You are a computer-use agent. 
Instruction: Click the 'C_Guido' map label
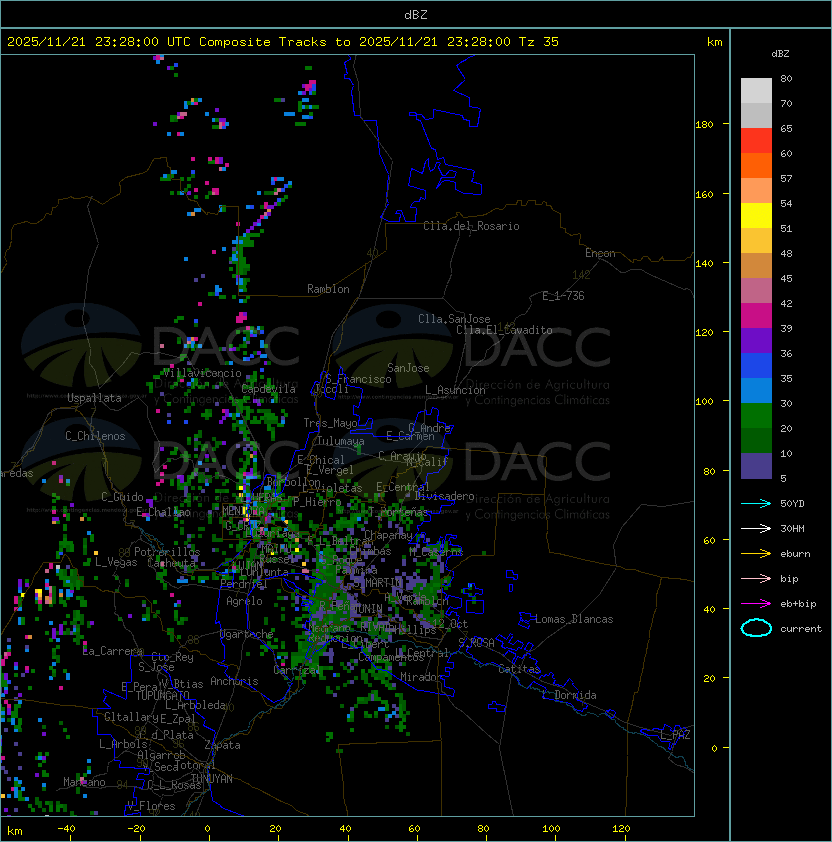pyautogui.click(x=122, y=497)
